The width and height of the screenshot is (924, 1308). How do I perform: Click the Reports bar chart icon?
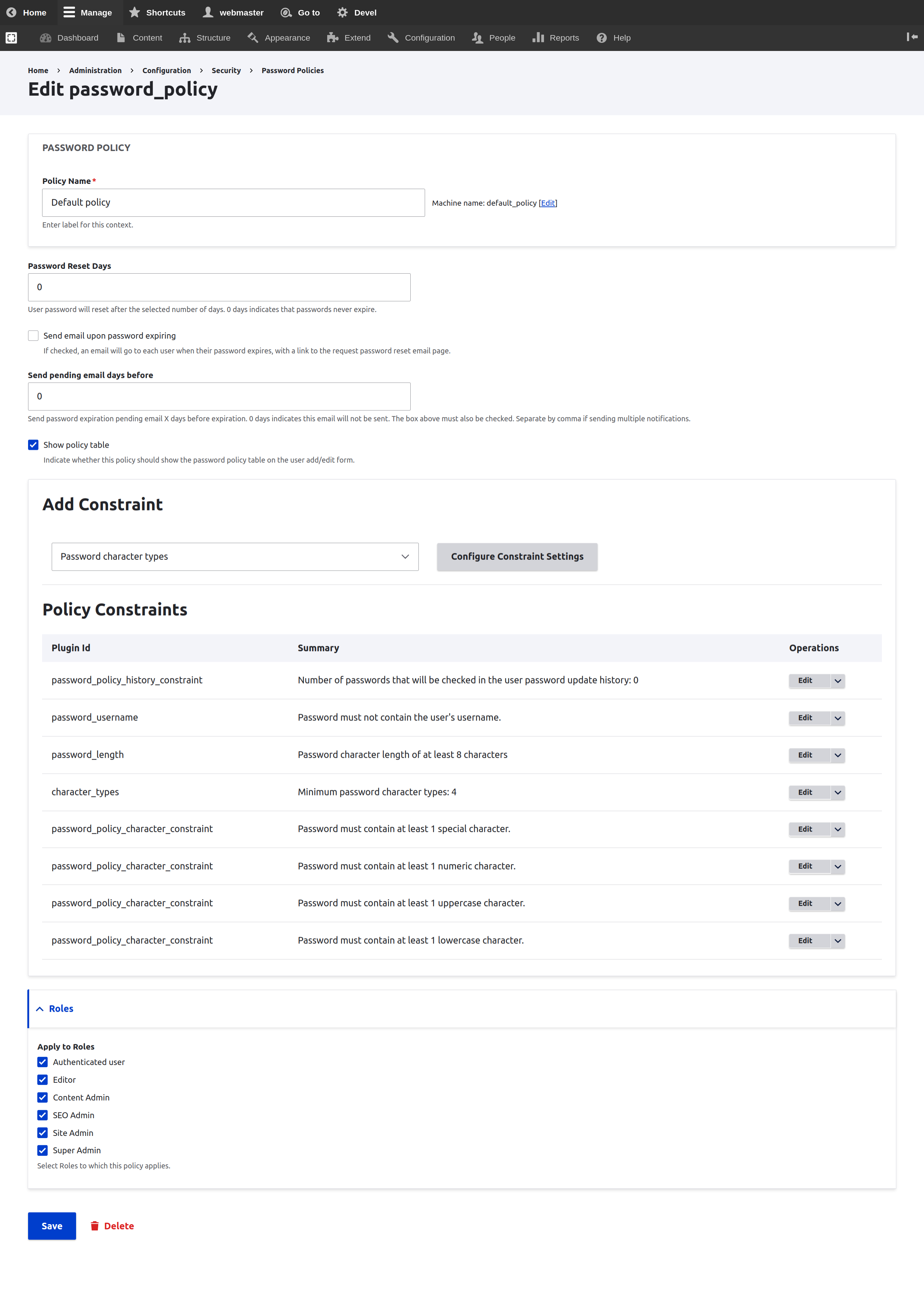(538, 38)
